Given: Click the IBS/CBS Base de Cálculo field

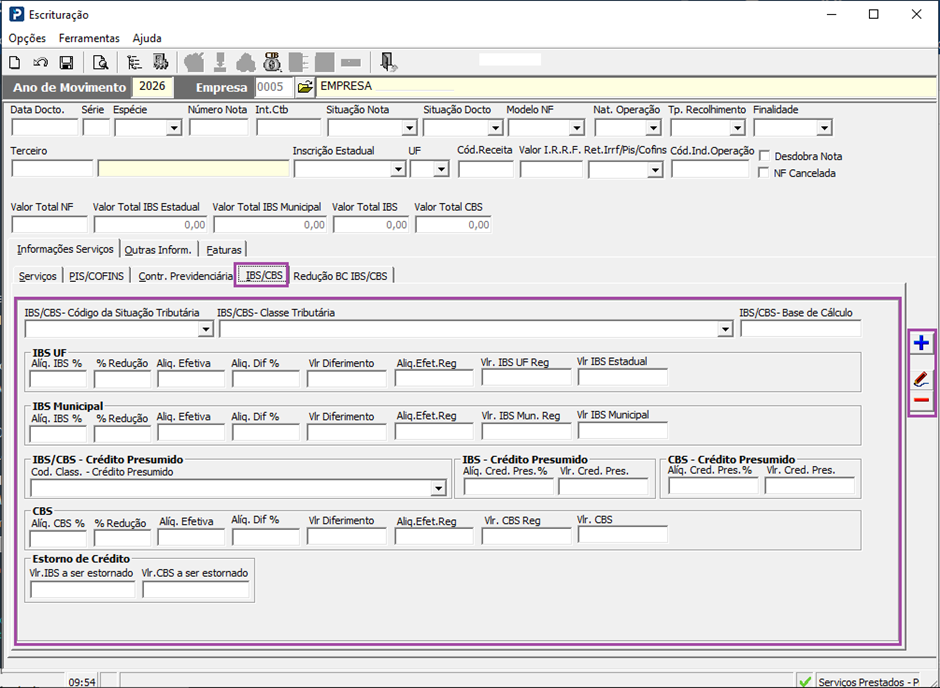Looking at the screenshot, I should click(800, 328).
